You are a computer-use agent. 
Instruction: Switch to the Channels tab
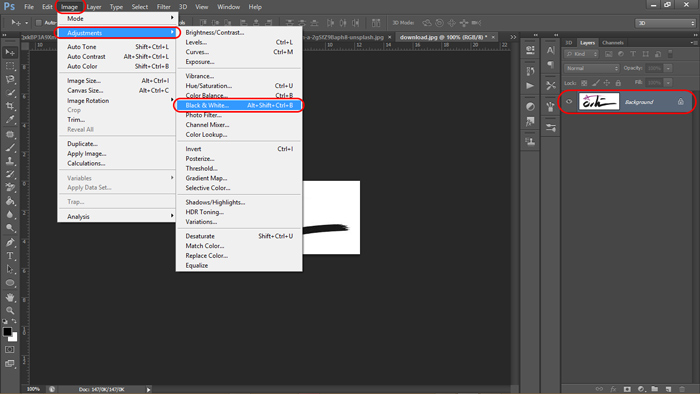click(612, 43)
